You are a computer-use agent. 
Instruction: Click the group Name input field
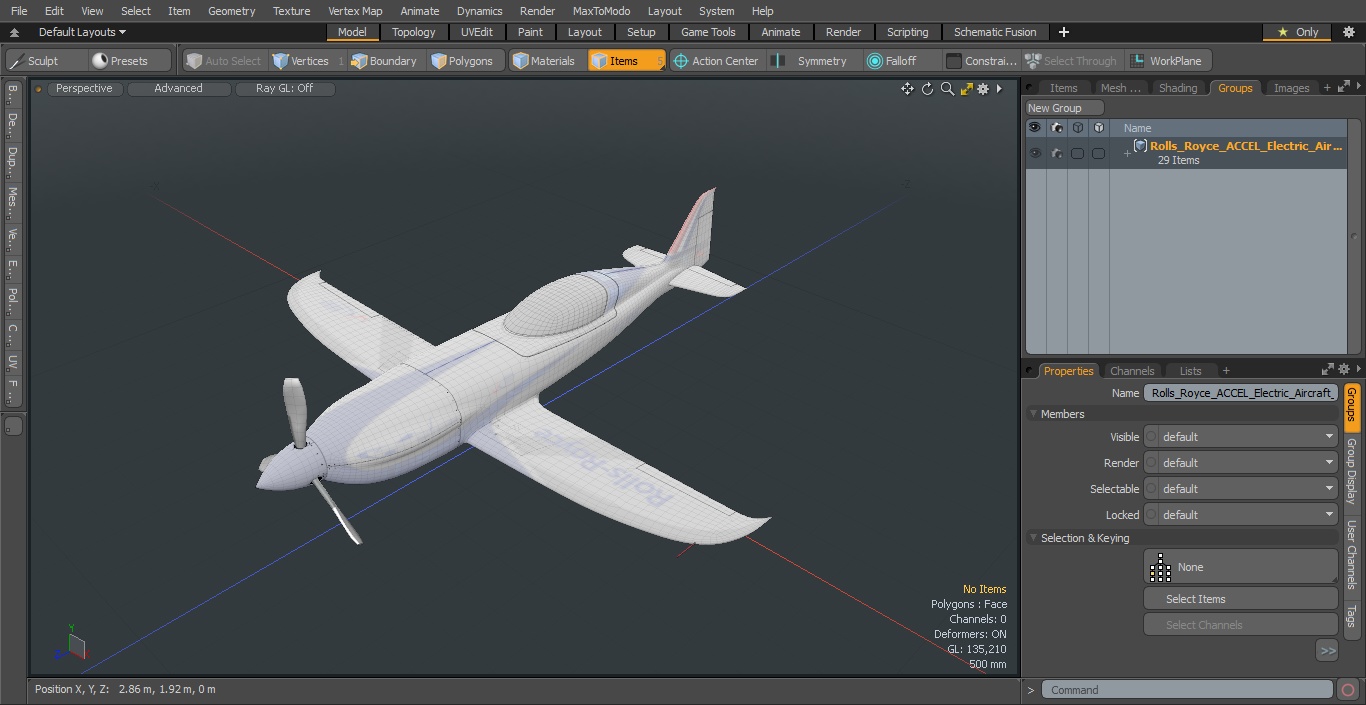coord(1240,393)
